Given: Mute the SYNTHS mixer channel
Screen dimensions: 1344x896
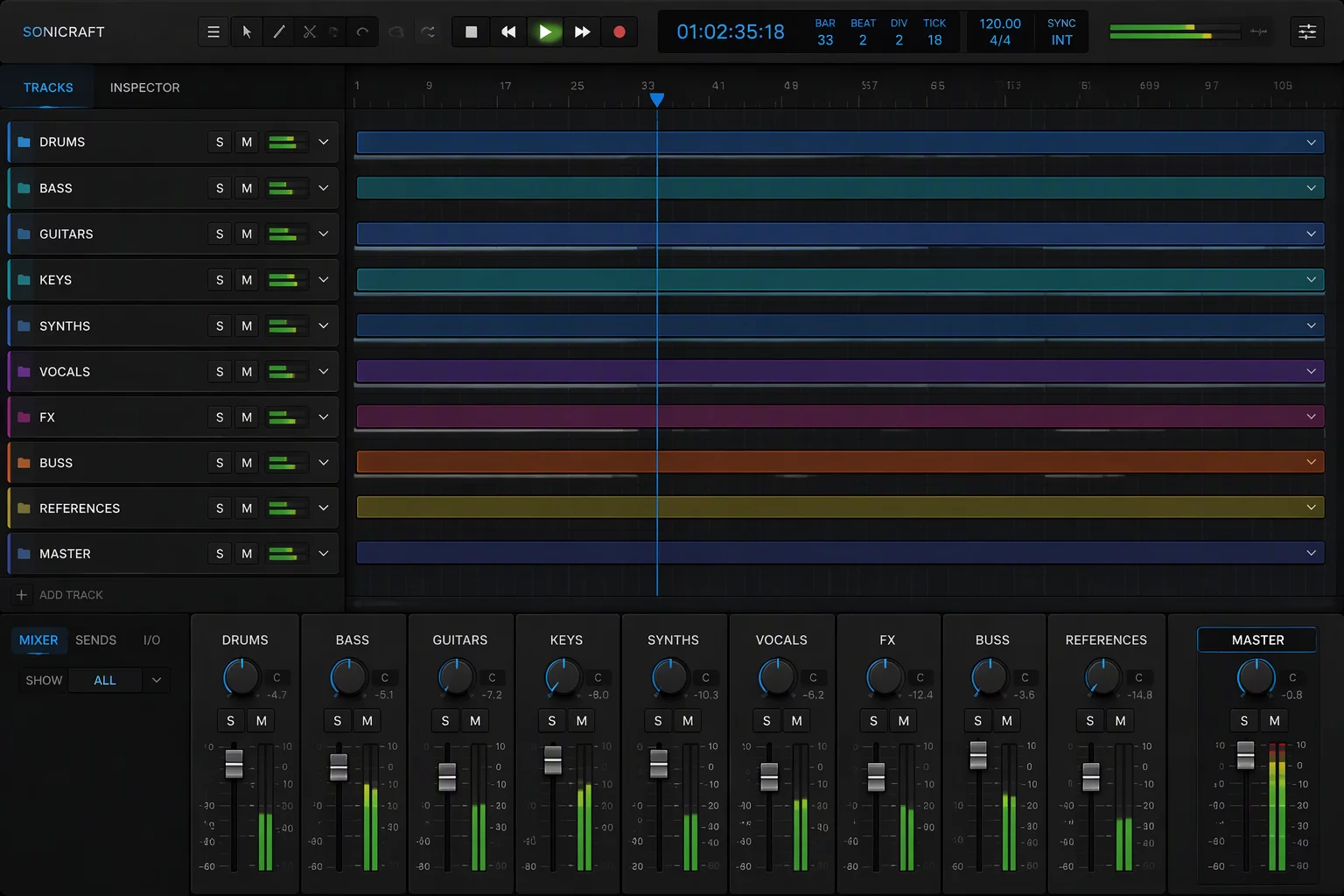Looking at the screenshot, I should pyautogui.click(x=688, y=721).
